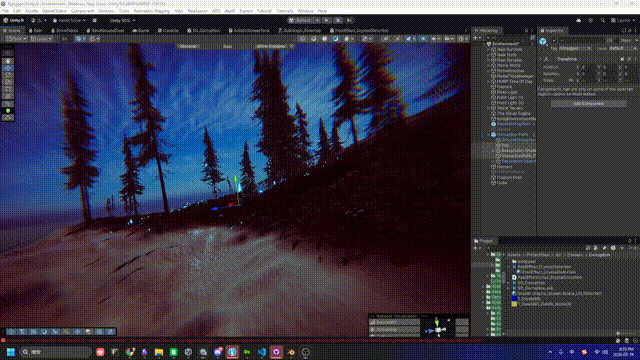Open the account dropdown in top toolbar
This screenshot has height=360, width=640.
click(39, 20)
